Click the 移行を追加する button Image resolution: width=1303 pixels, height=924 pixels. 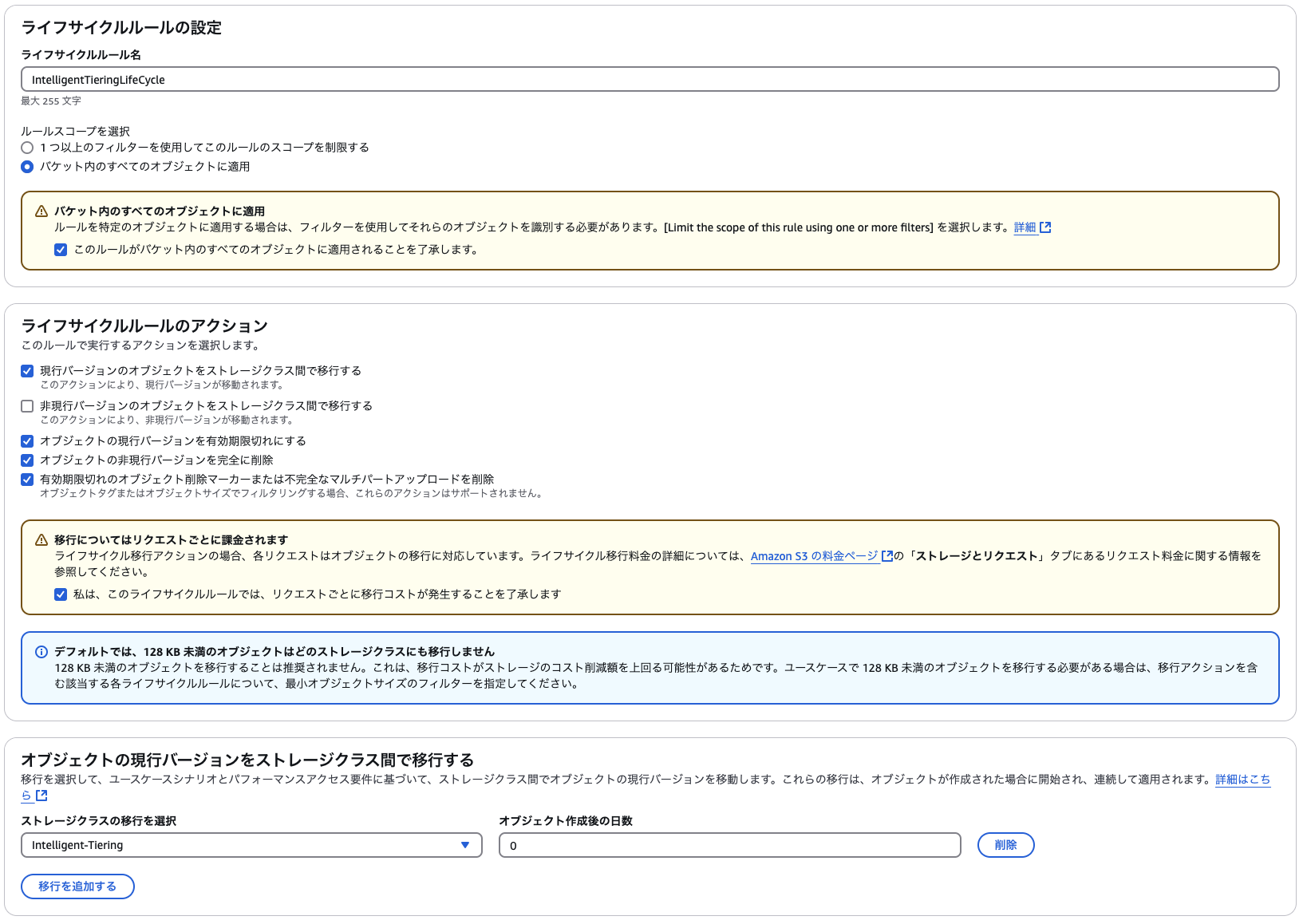click(x=77, y=886)
